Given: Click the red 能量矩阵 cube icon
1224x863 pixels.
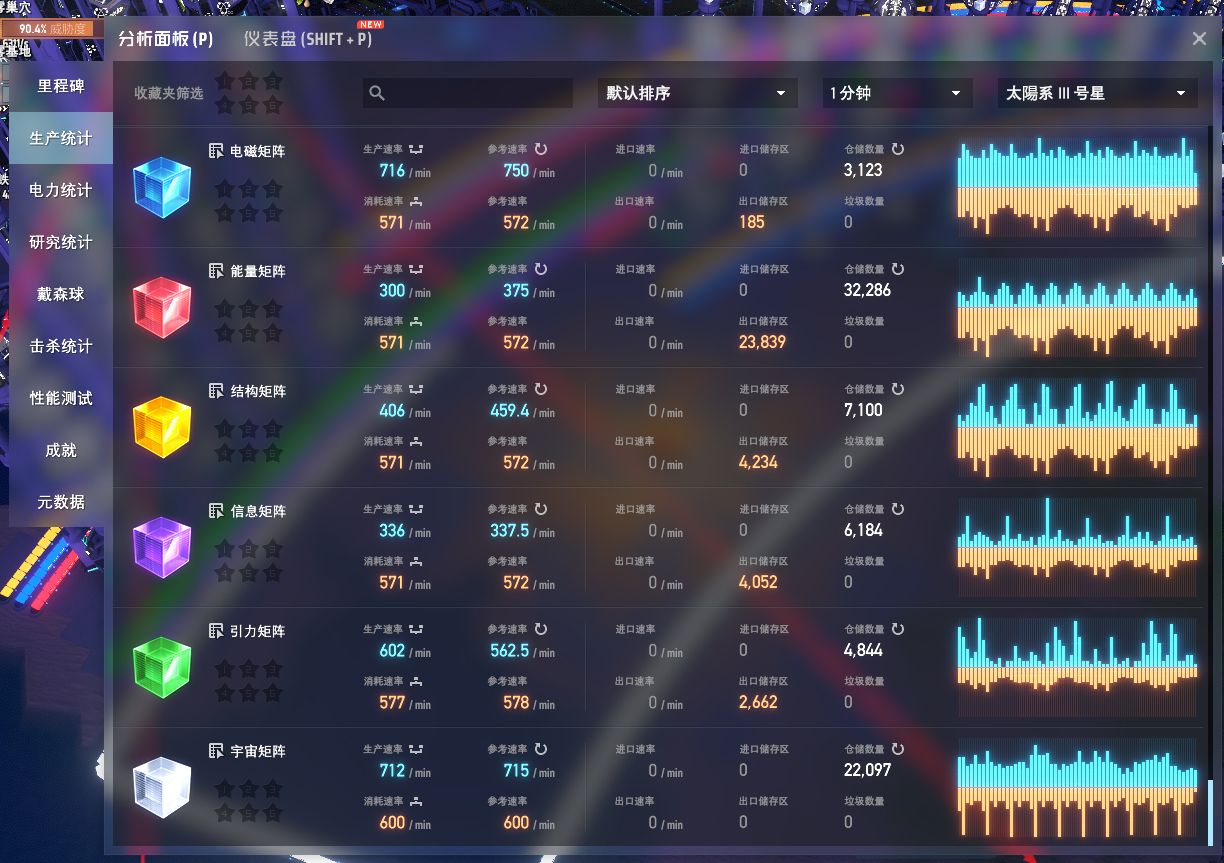Looking at the screenshot, I should click(x=162, y=307).
